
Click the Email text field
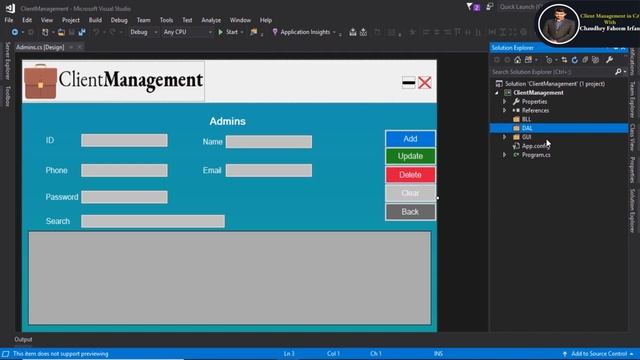pos(269,170)
